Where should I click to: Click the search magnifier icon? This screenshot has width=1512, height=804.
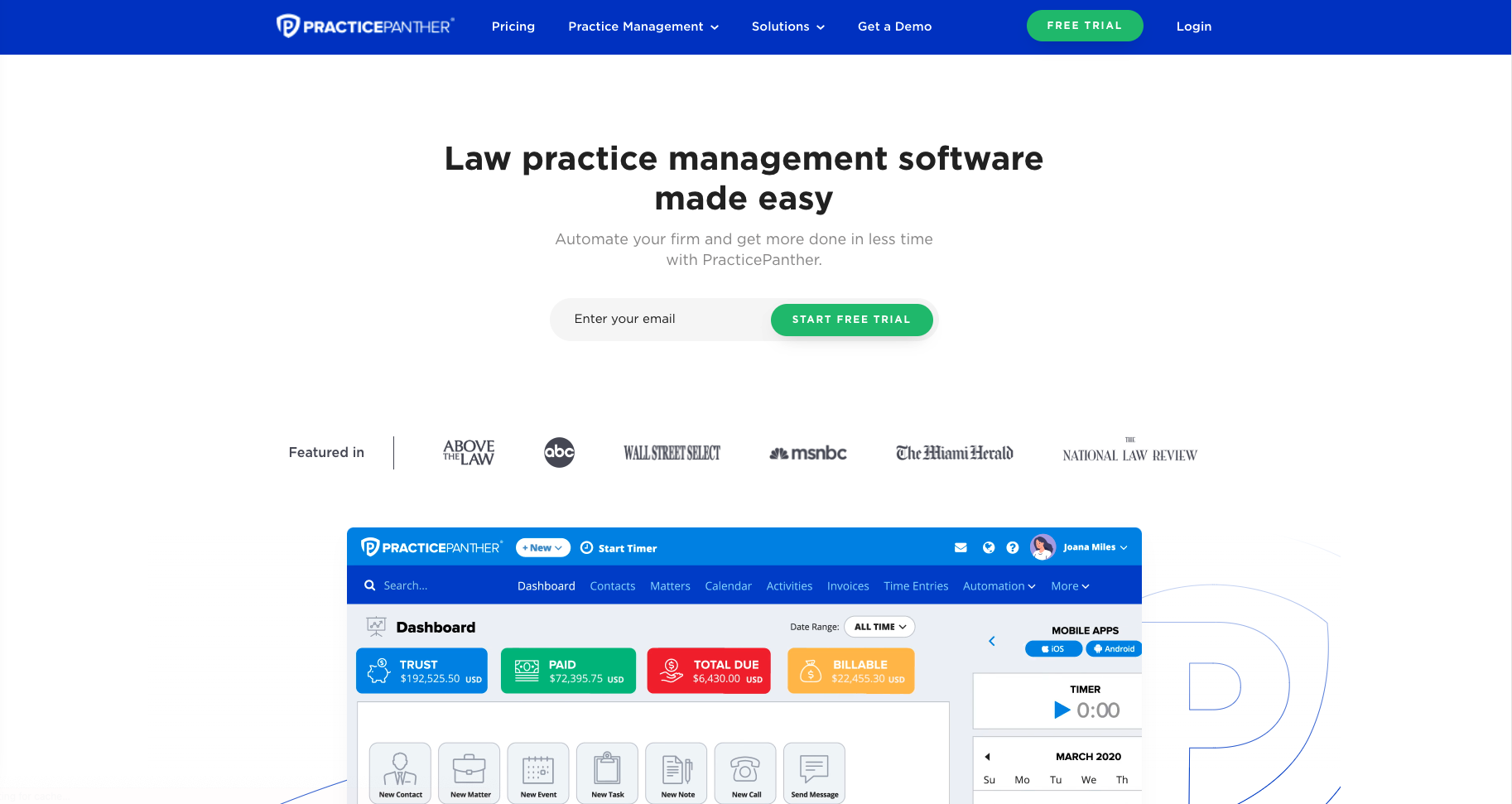point(370,585)
